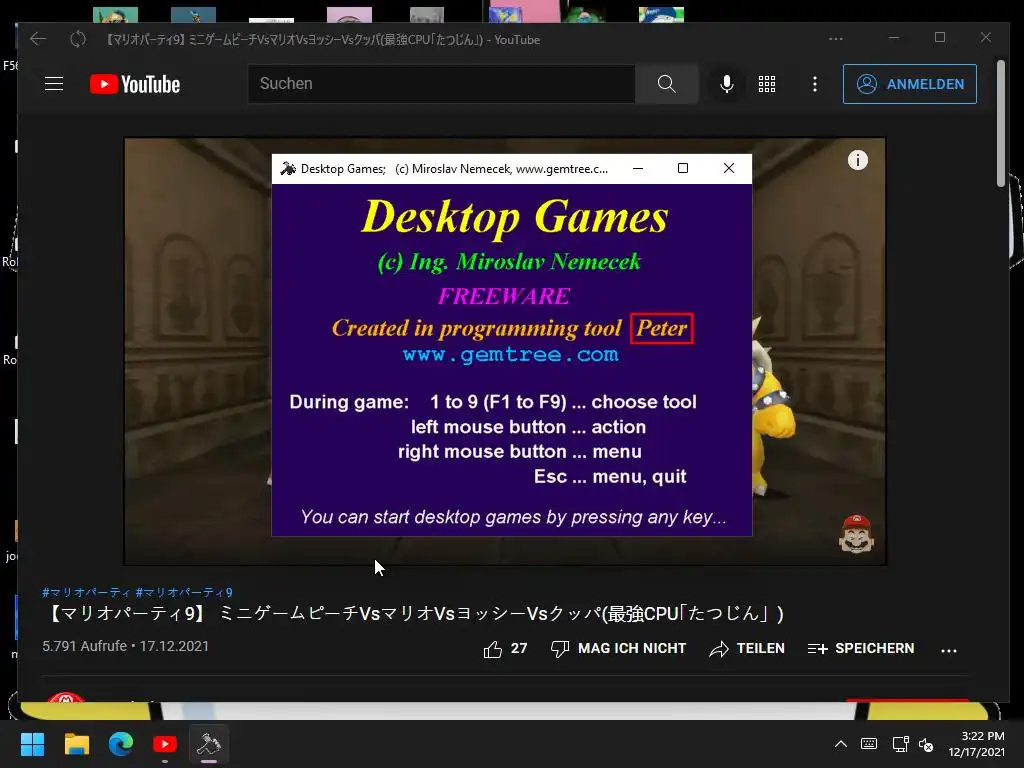Switch to the YouTube taskbar app
The image size is (1024, 768).
[165, 744]
